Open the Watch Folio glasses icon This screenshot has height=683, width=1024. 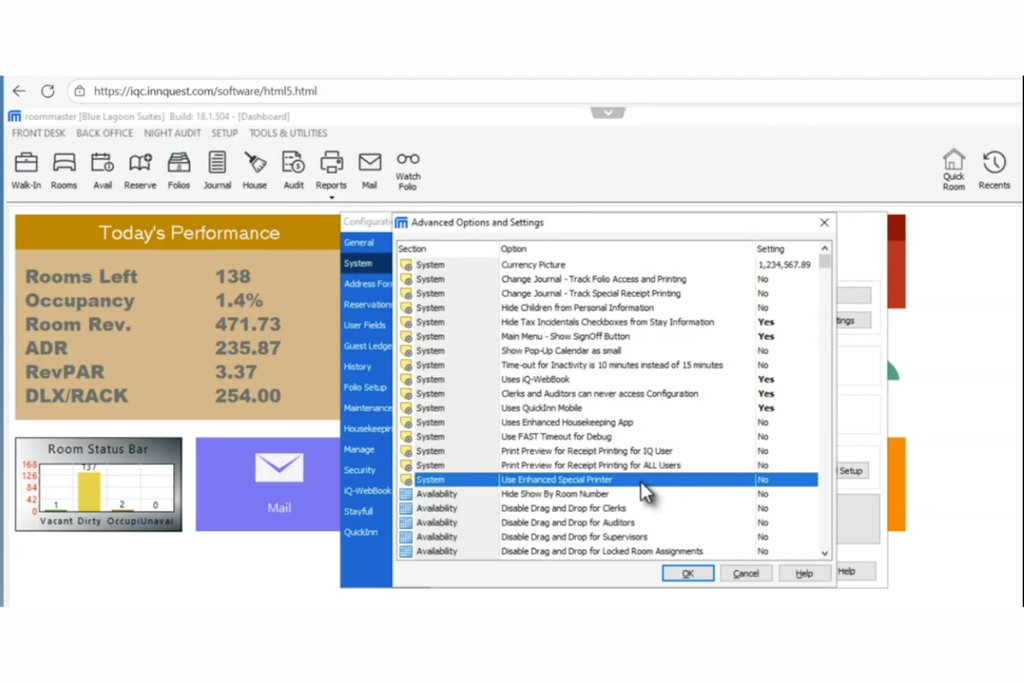[x=408, y=171]
